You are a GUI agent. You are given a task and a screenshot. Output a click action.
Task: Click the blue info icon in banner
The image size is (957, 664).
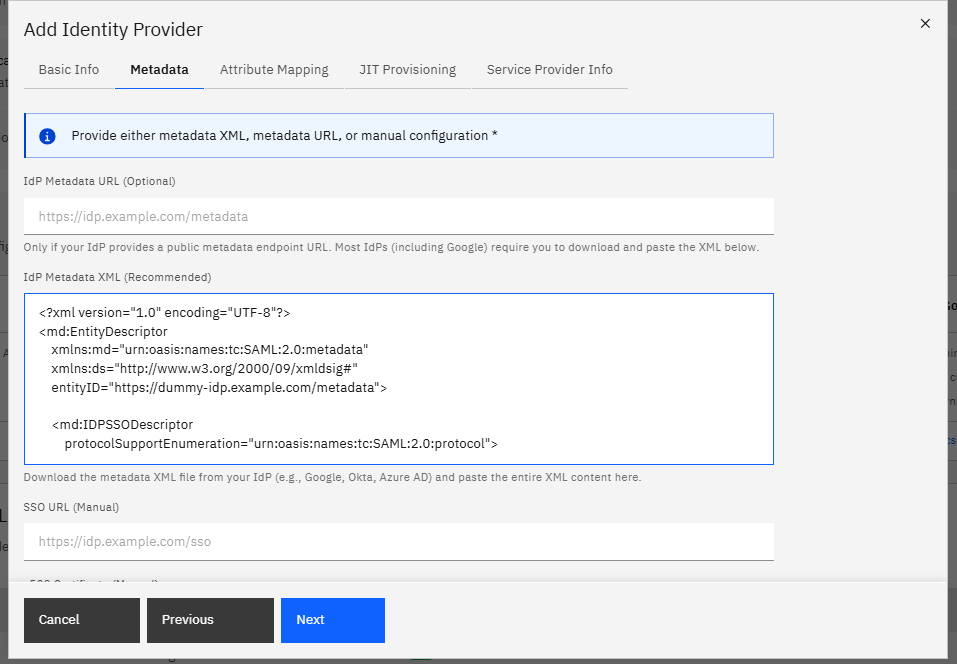click(47, 136)
